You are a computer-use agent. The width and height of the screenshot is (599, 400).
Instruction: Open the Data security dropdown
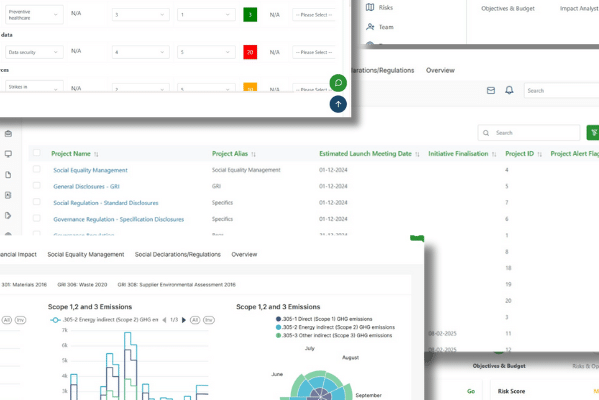pyautogui.click(x=34, y=52)
